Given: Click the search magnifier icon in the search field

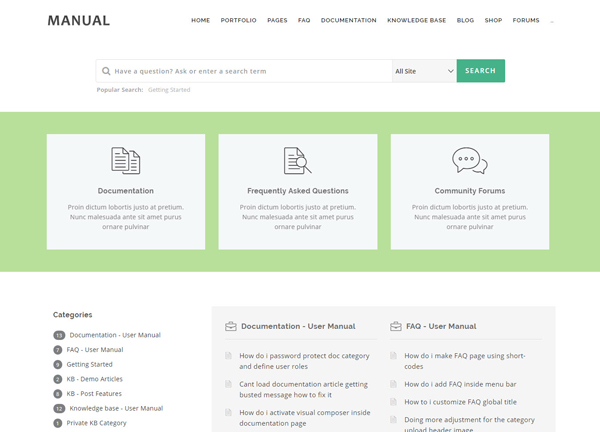Looking at the screenshot, I should tap(106, 71).
